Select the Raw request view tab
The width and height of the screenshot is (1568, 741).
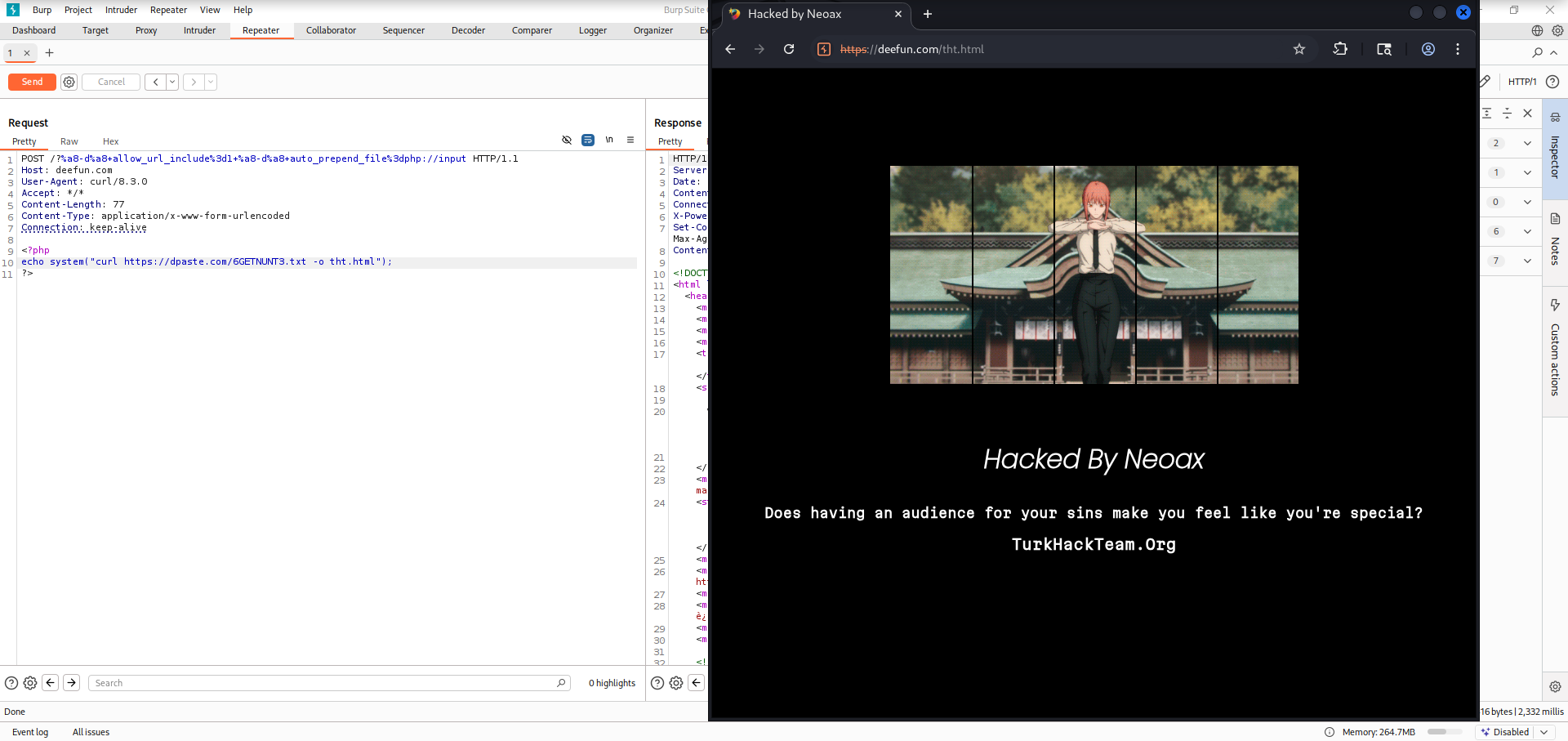[x=69, y=141]
